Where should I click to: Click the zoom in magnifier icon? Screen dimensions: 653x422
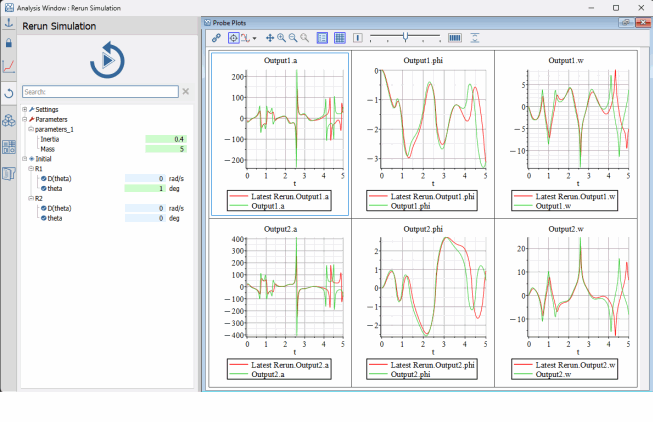point(281,38)
